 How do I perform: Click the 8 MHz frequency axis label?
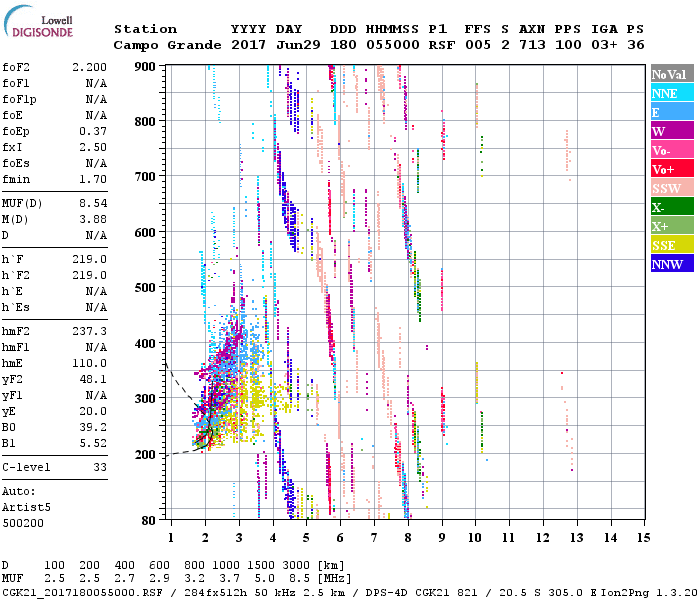pos(408,538)
